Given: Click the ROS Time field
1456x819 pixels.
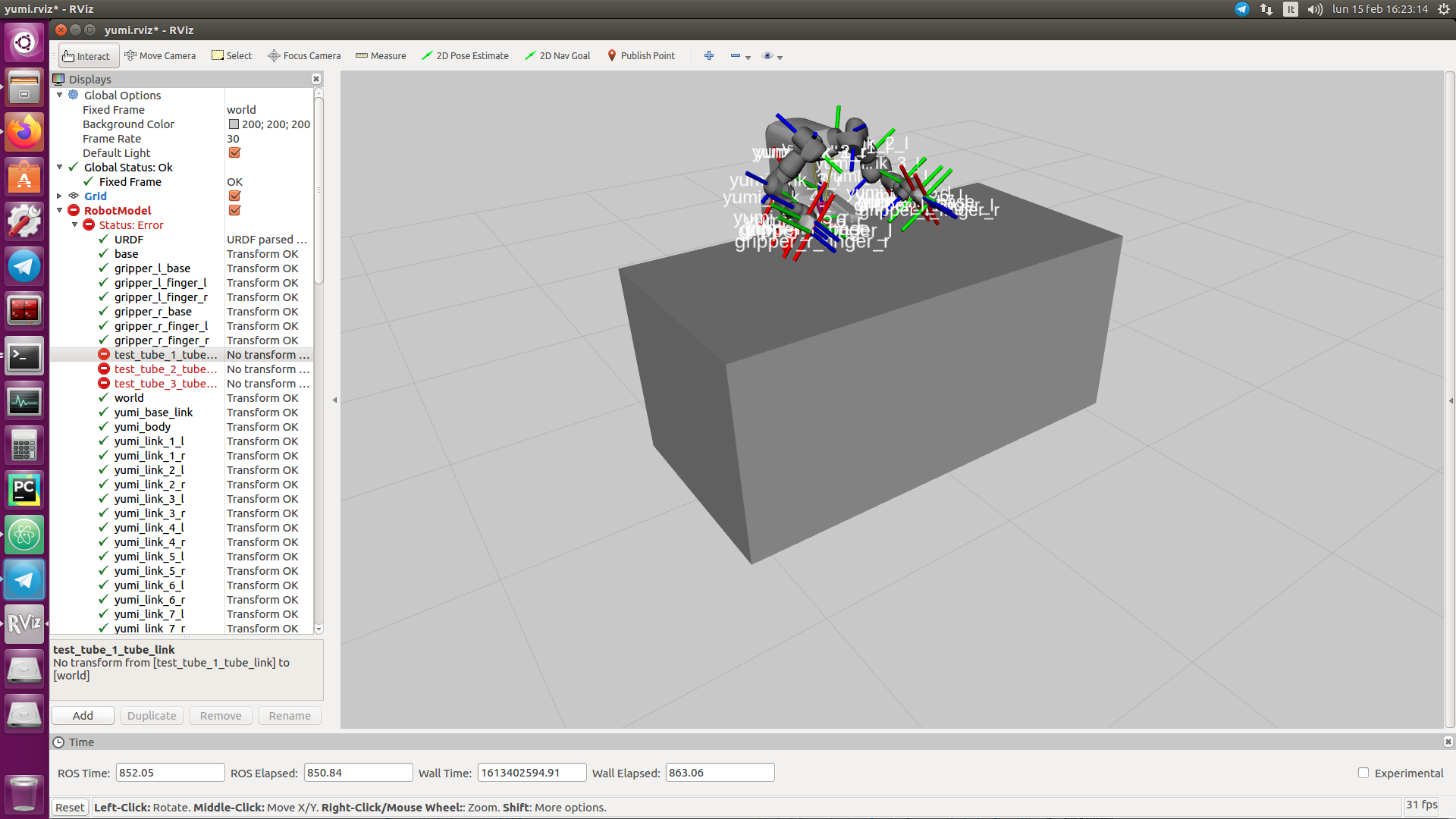Looking at the screenshot, I should click(x=170, y=773).
